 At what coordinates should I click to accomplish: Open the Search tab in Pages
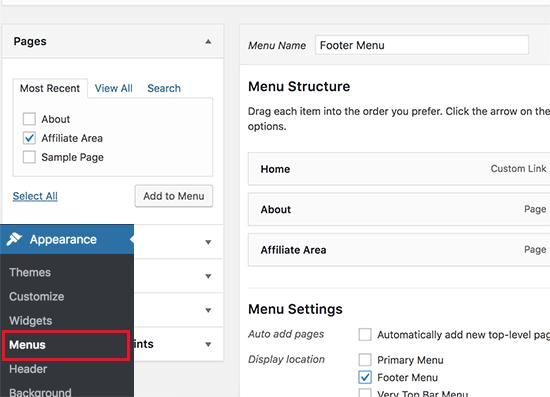pos(164,88)
